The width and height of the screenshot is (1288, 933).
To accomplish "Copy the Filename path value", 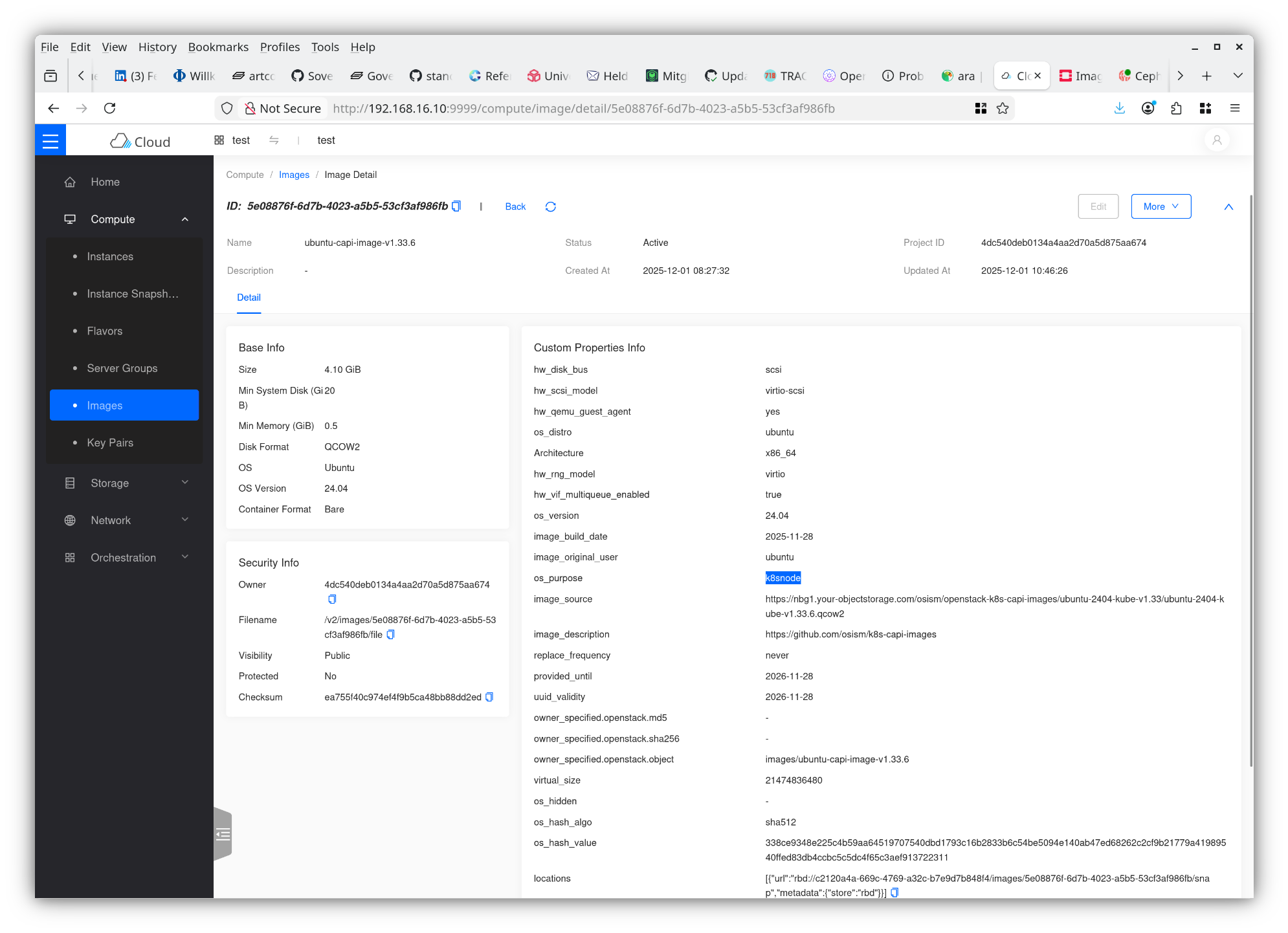I will point(390,635).
